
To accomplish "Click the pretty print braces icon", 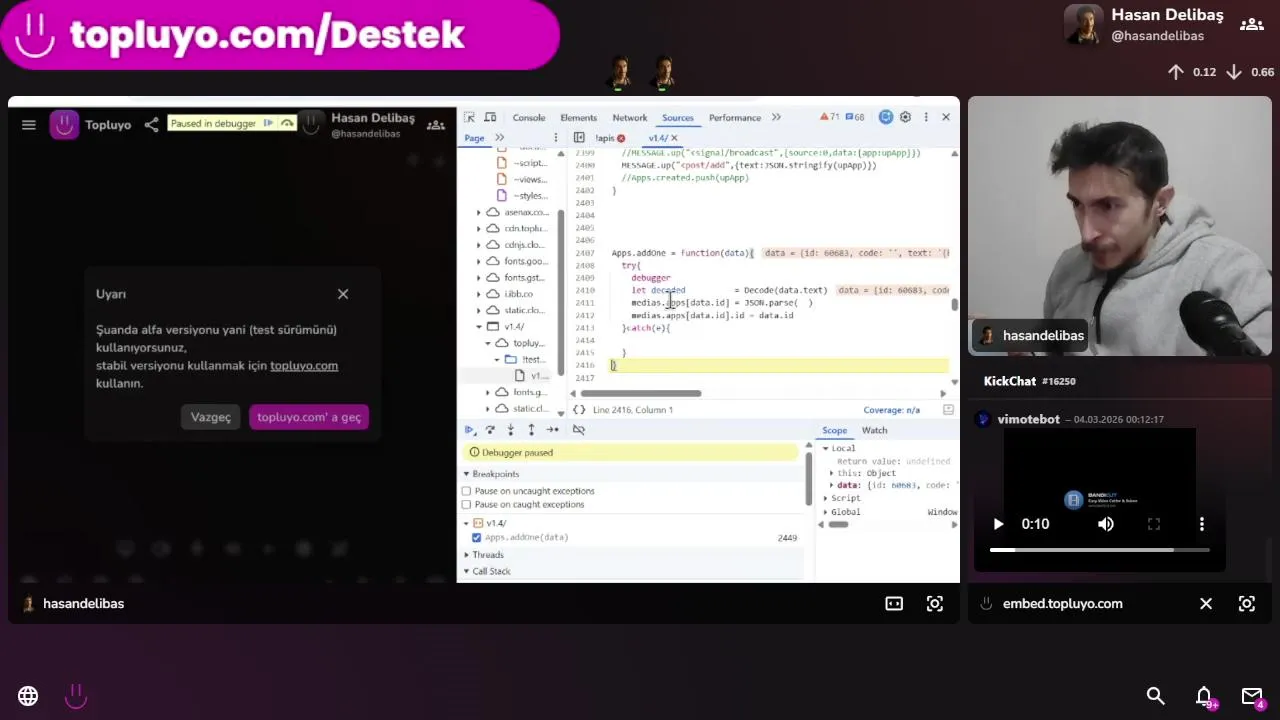I will point(579,410).
